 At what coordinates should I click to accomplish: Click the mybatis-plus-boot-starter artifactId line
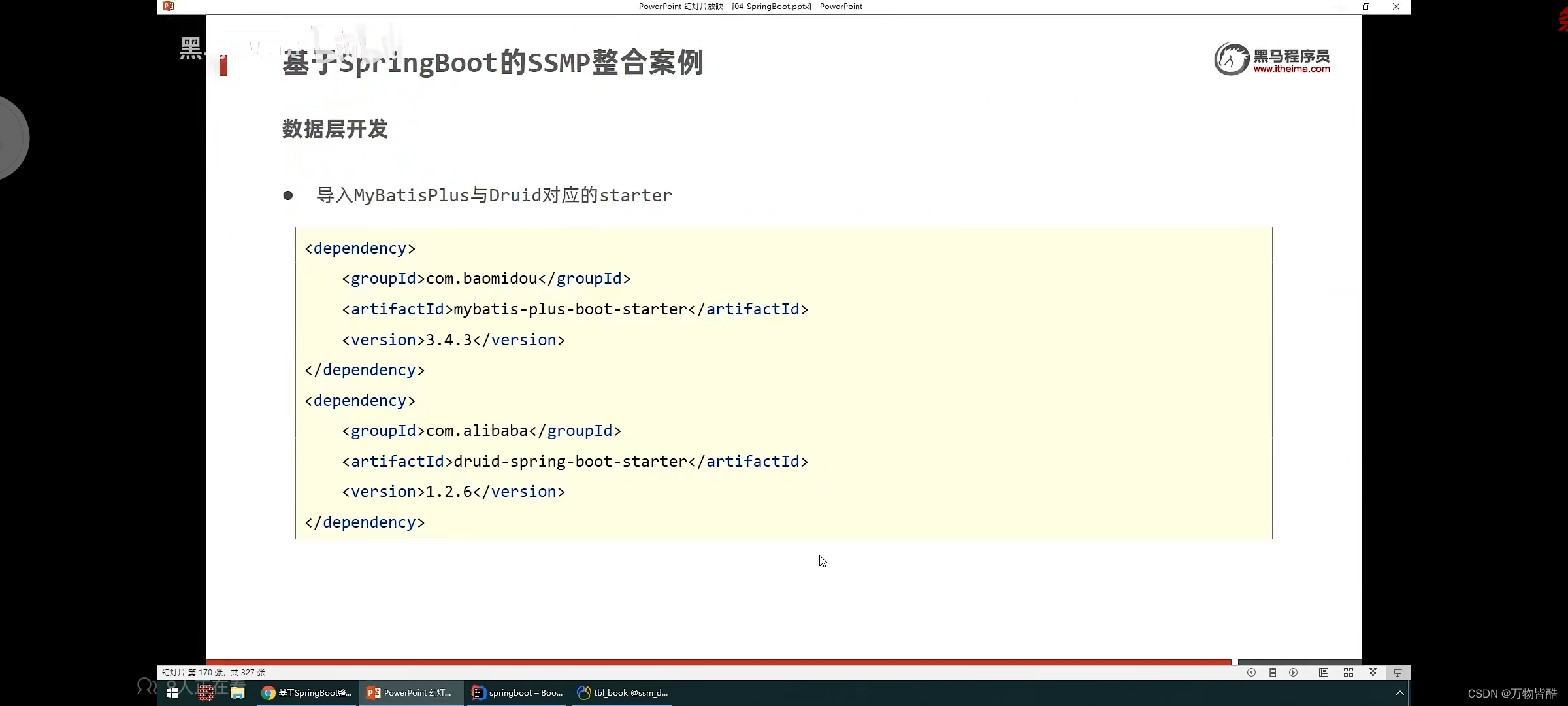coord(575,309)
